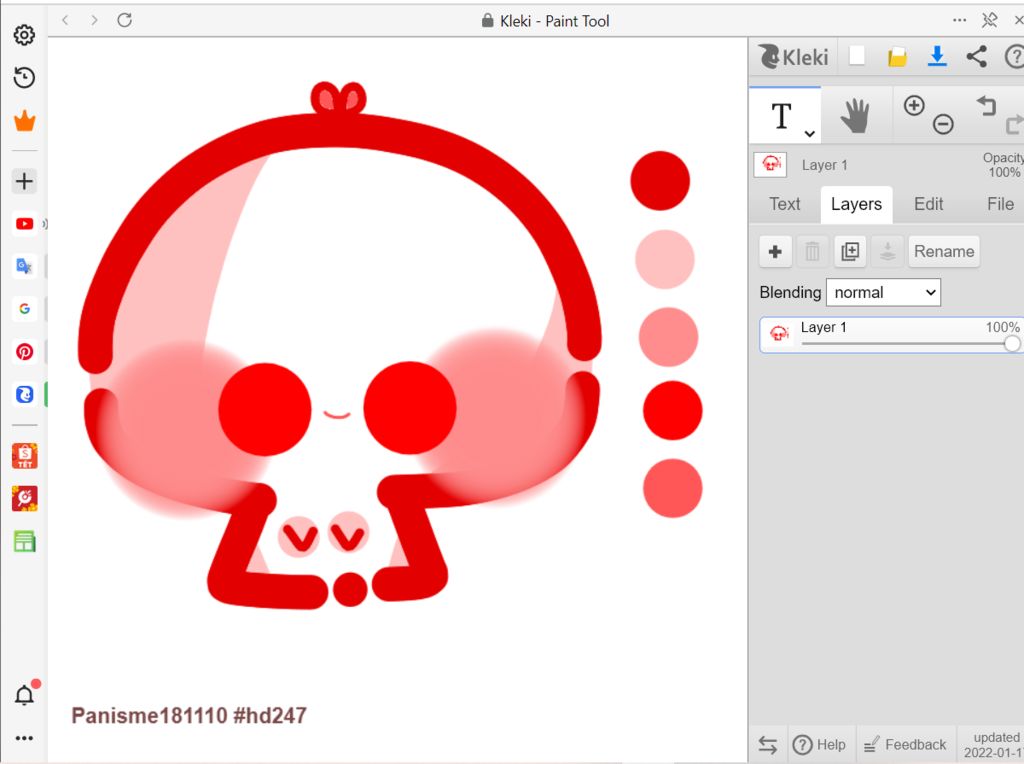Image resolution: width=1024 pixels, height=764 pixels.
Task: Open Google Translate from the sidebar
Action: (x=24, y=266)
